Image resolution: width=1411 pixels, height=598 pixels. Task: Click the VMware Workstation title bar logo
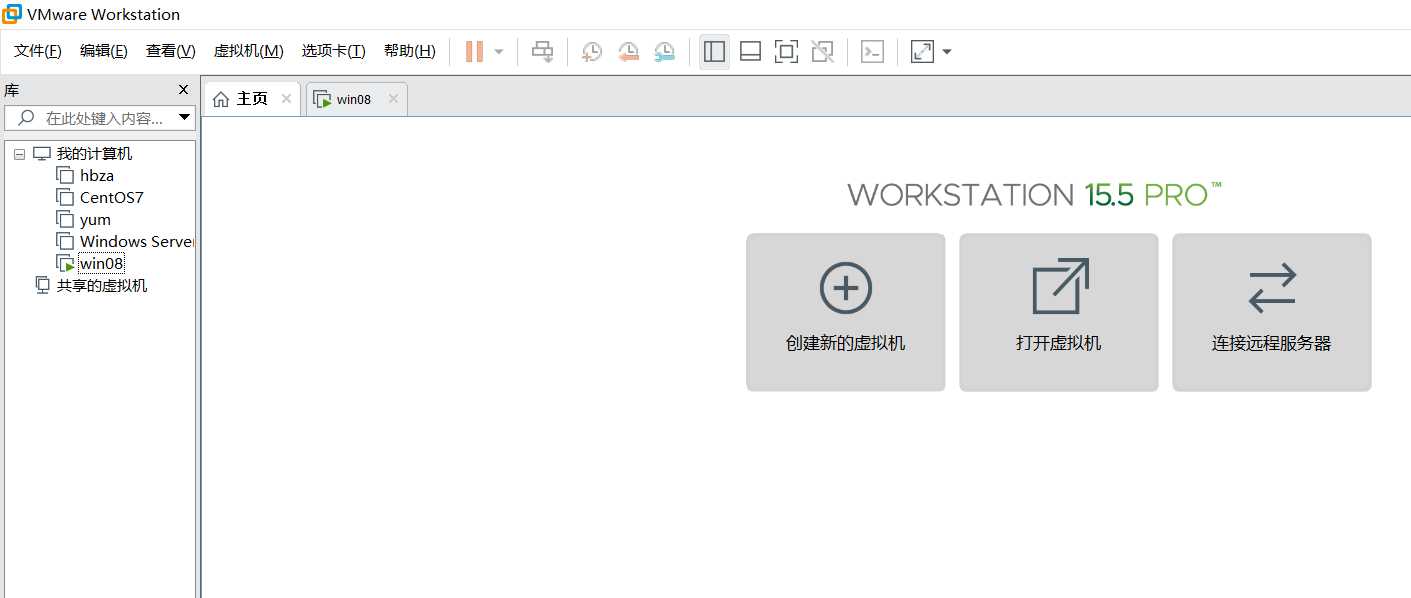(12, 14)
